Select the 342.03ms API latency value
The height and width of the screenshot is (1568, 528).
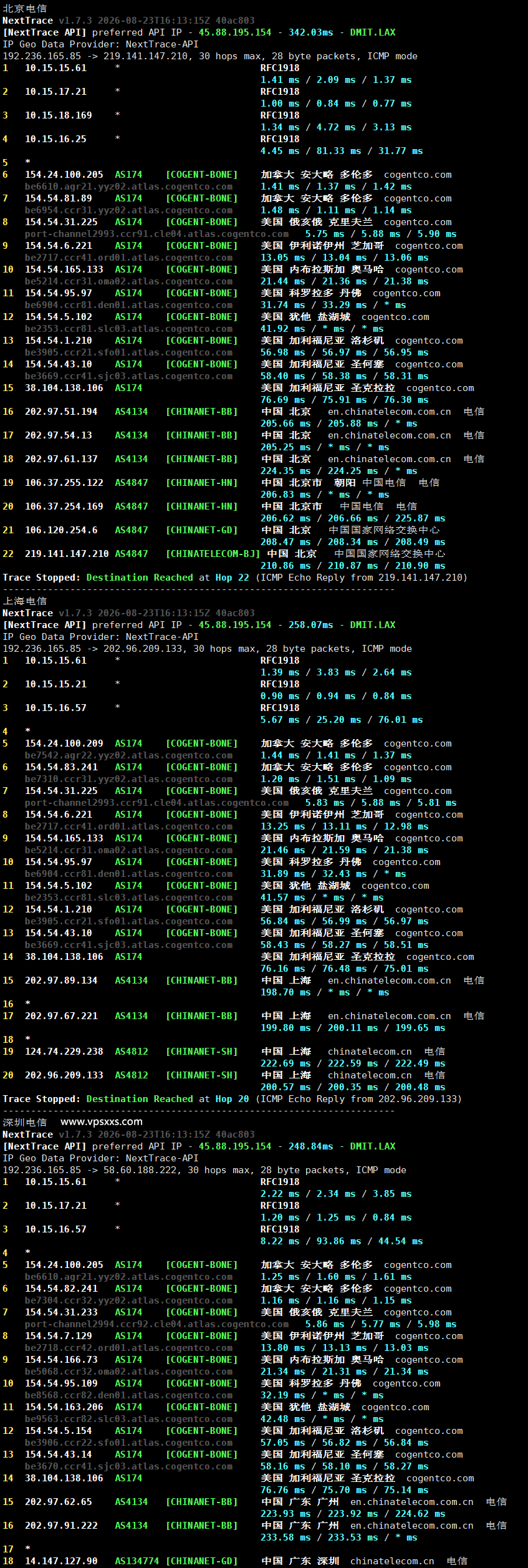pyautogui.click(x=310, y=32)
